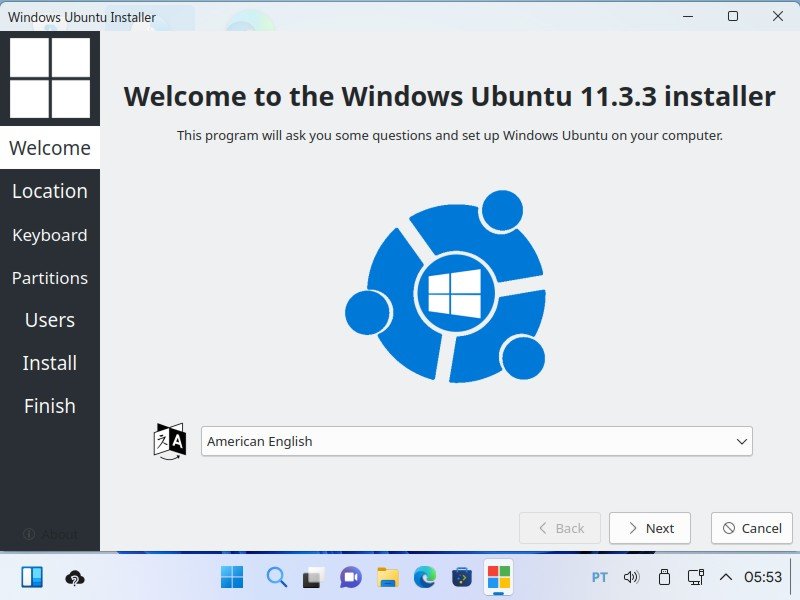800x600 pixels.
Task: Switch to the Users installer step
Action: tap(49, 320)
